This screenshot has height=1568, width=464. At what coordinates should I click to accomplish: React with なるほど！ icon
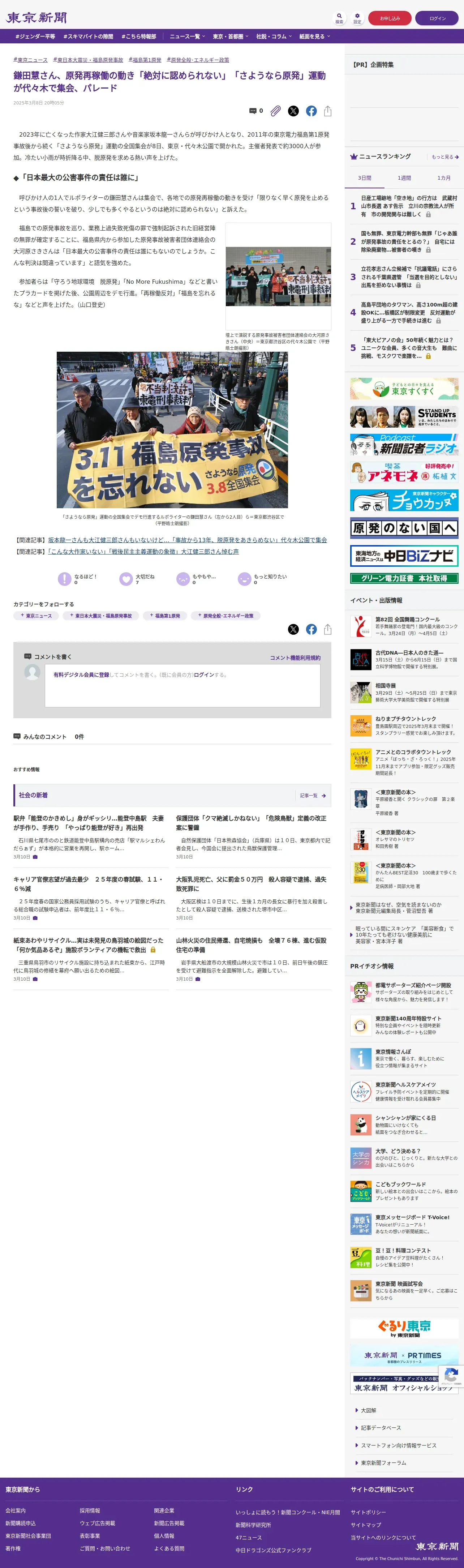[65, 579]
